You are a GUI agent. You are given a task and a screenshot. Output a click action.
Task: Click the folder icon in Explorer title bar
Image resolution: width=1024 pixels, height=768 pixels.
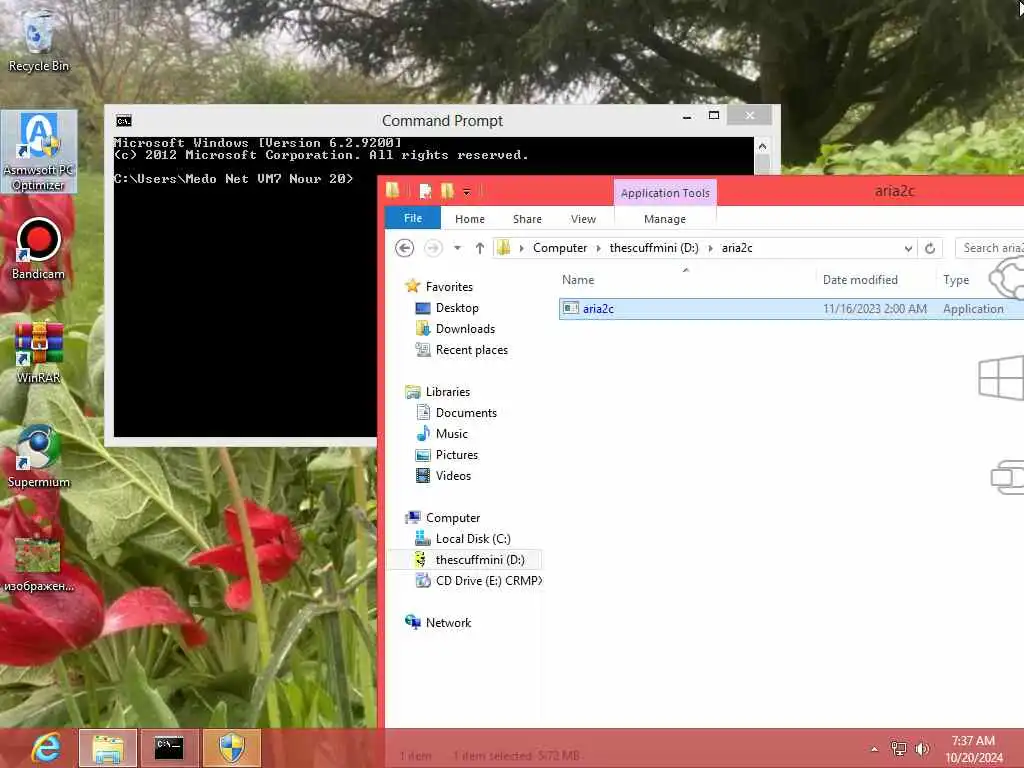(392, 191)
